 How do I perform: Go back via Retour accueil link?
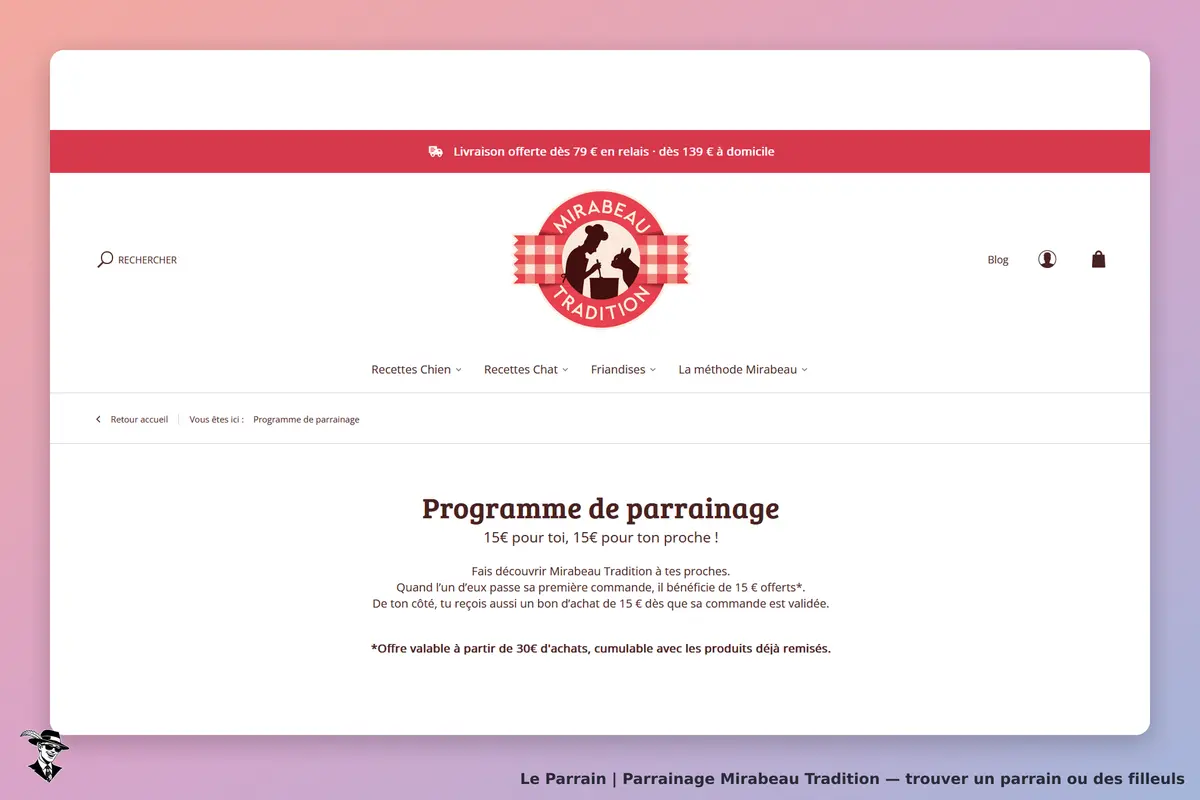click(x=139, y=420)
